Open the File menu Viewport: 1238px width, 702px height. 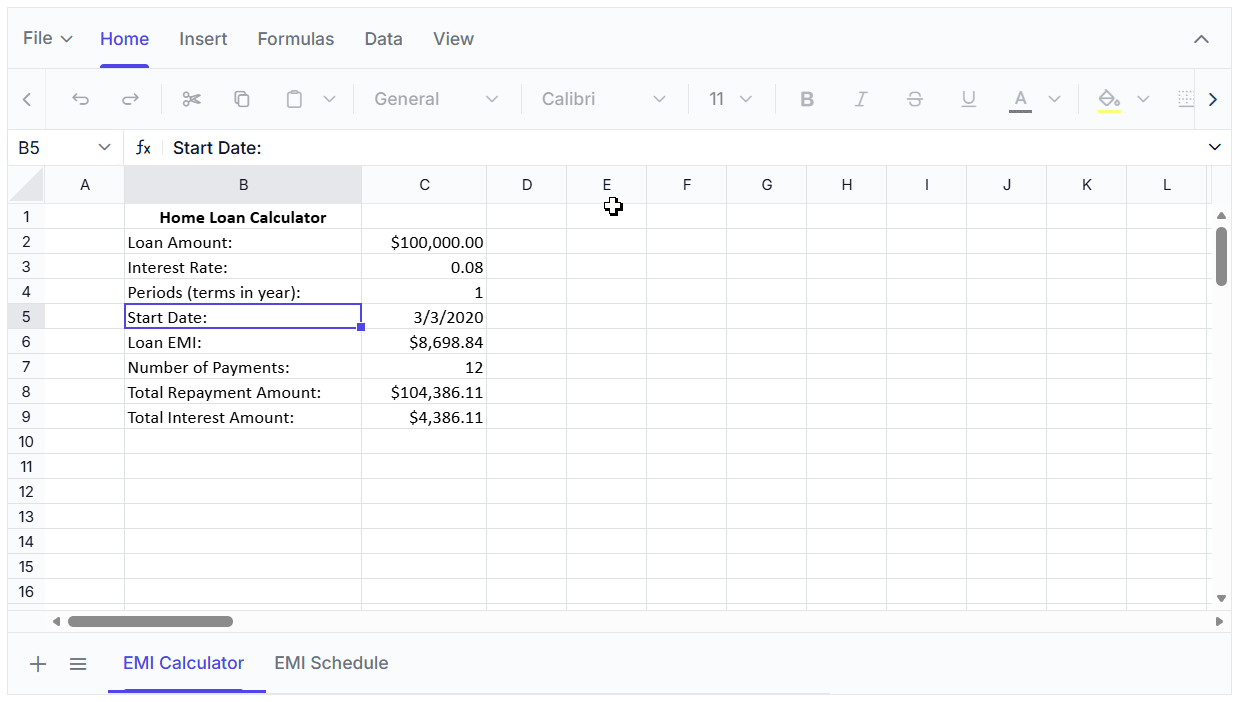coord(47,39)
